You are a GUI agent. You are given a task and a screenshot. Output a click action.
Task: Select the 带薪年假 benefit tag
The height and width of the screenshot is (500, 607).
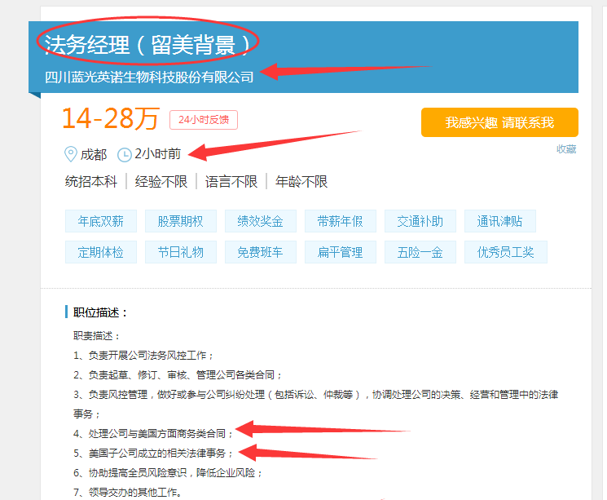(x=340, y=221)
